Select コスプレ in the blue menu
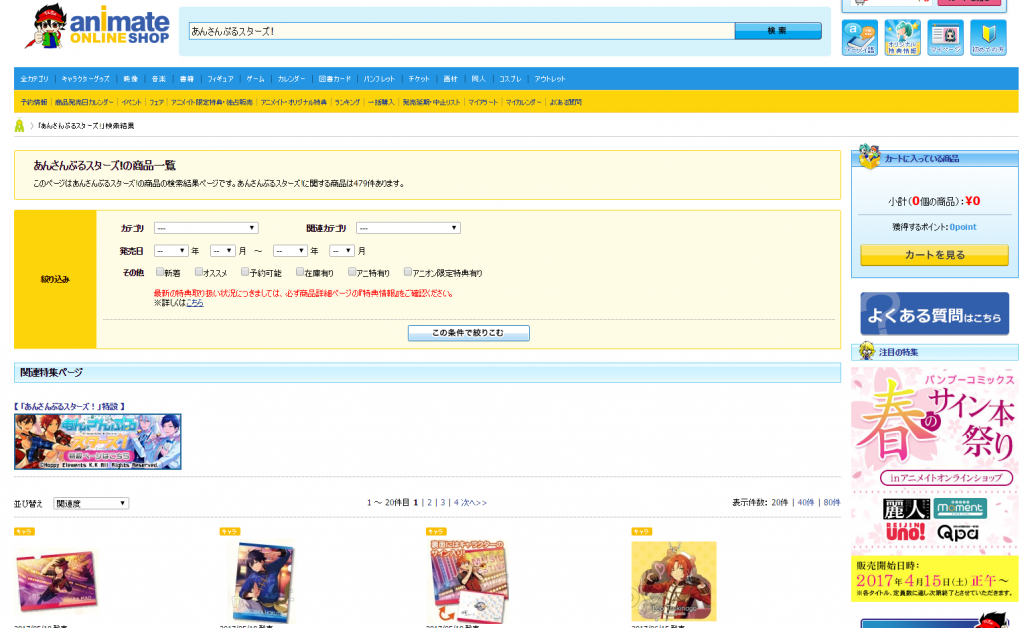Screen dimensions: 1024x628 (510, 79)
